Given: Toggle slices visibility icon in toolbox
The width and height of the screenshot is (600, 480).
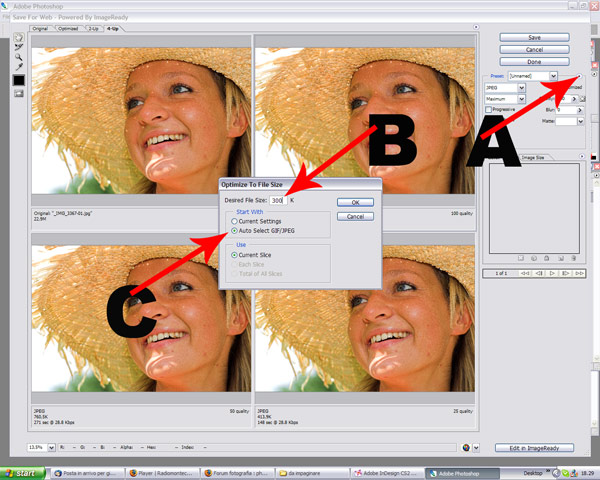Looking at the screenshot, I should 18,94.
